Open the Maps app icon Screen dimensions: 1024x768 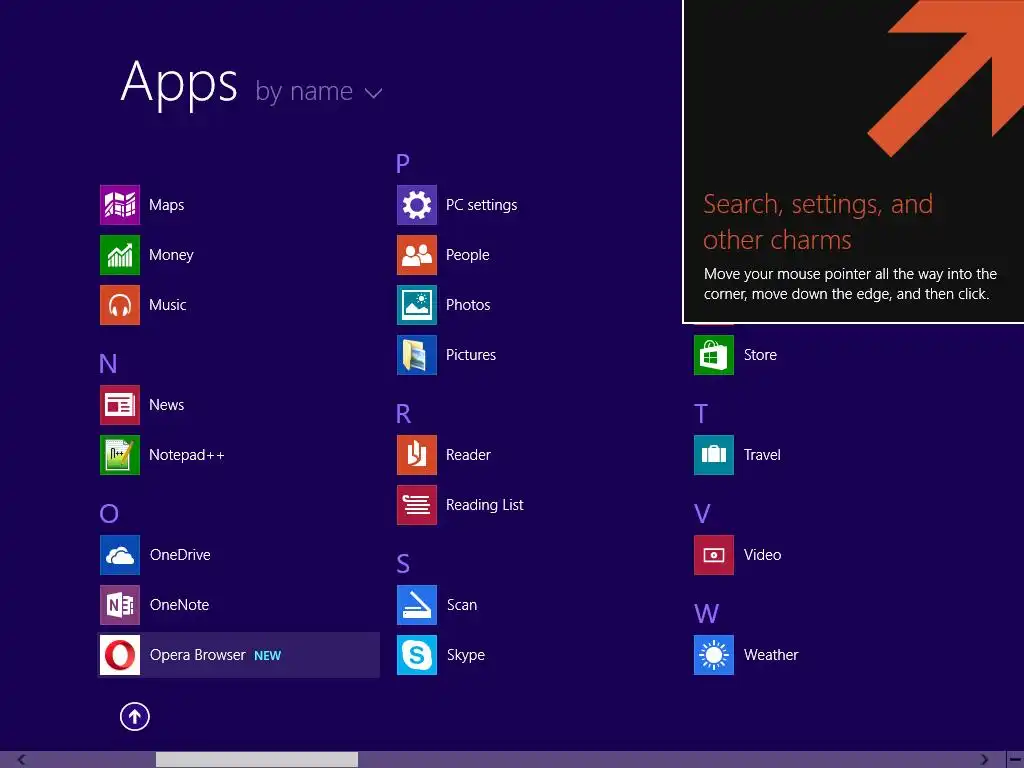click(120, 204)
